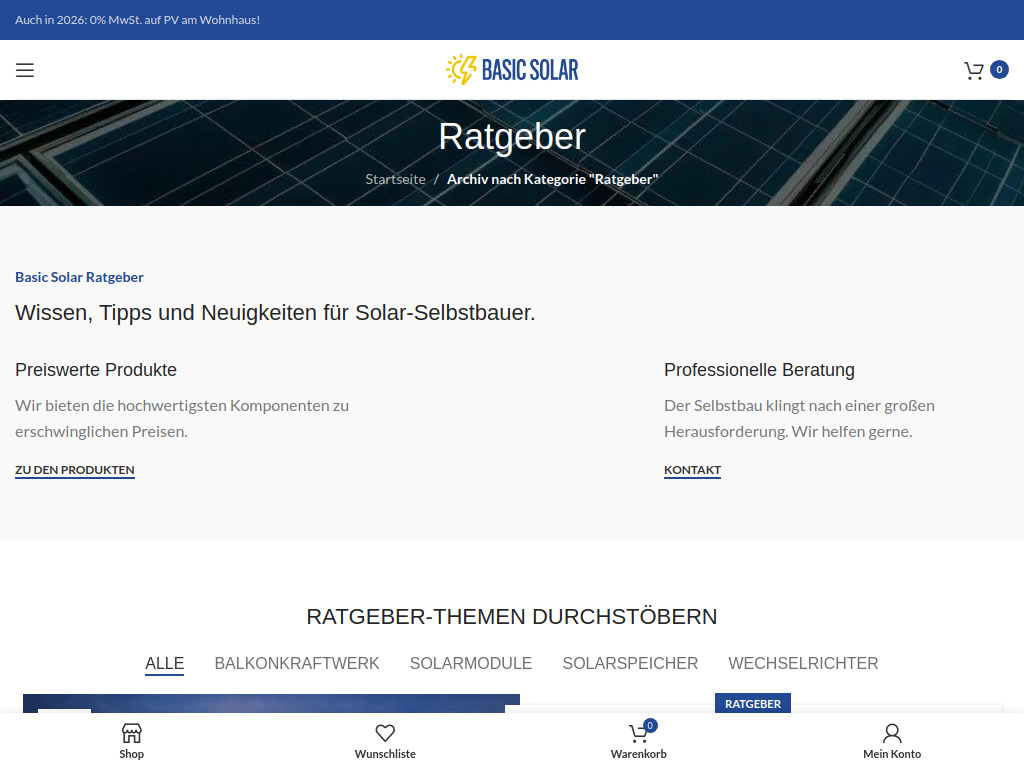Open the Basic Solar Ratgeber link
The image size is (1024, 768).
click(79, 277)
